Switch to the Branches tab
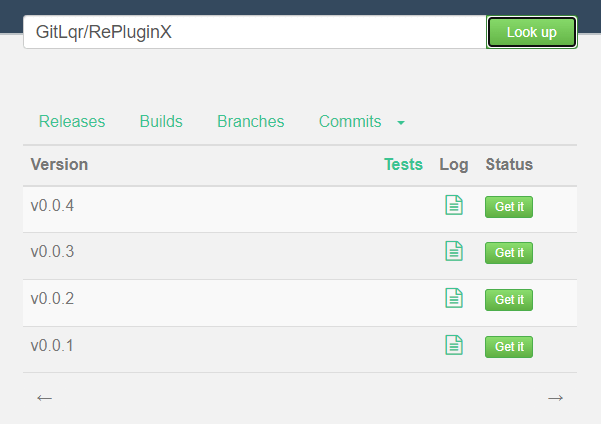This screenshot has width=601, height=424. (251, 121)
